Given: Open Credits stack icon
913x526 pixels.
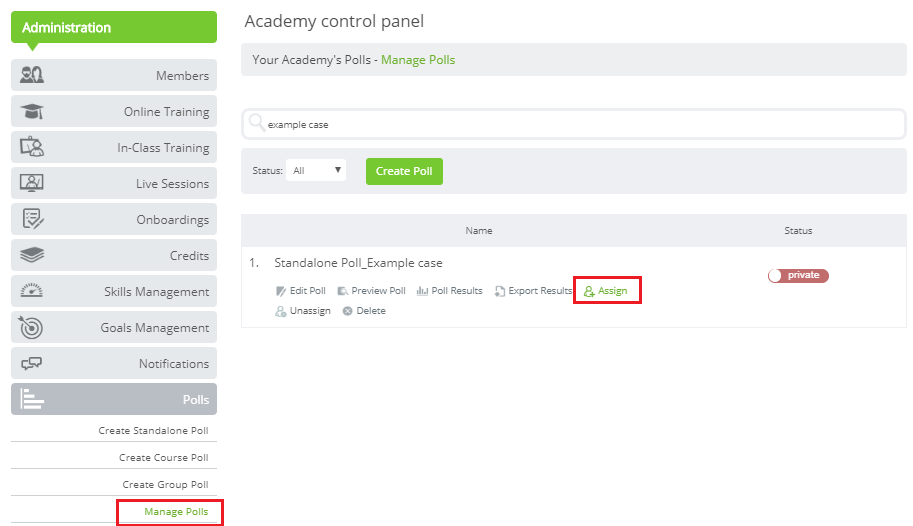Looking at the screenshot, I should coord(32,255).
